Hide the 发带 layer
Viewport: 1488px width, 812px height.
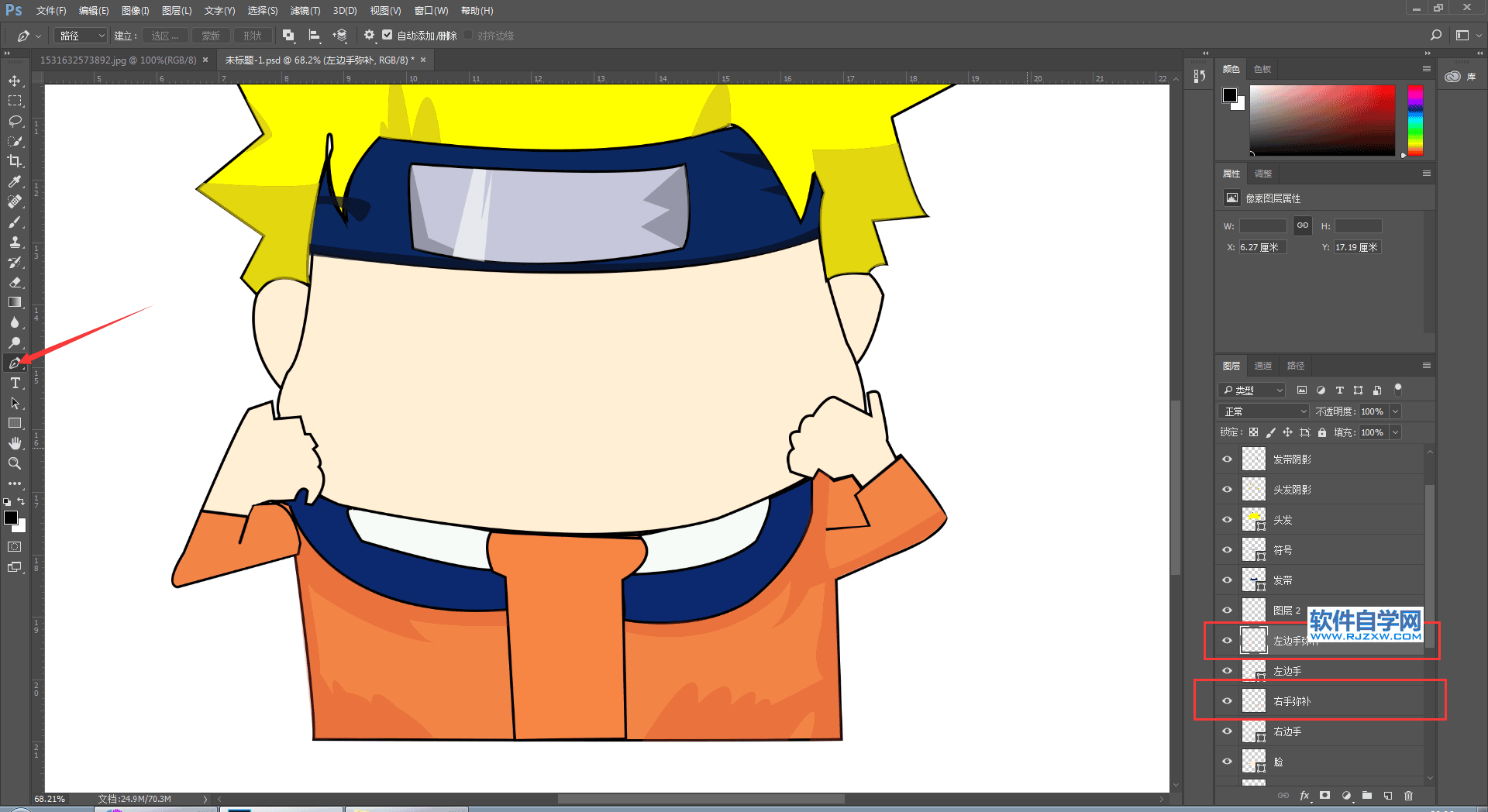(1227, 580)
